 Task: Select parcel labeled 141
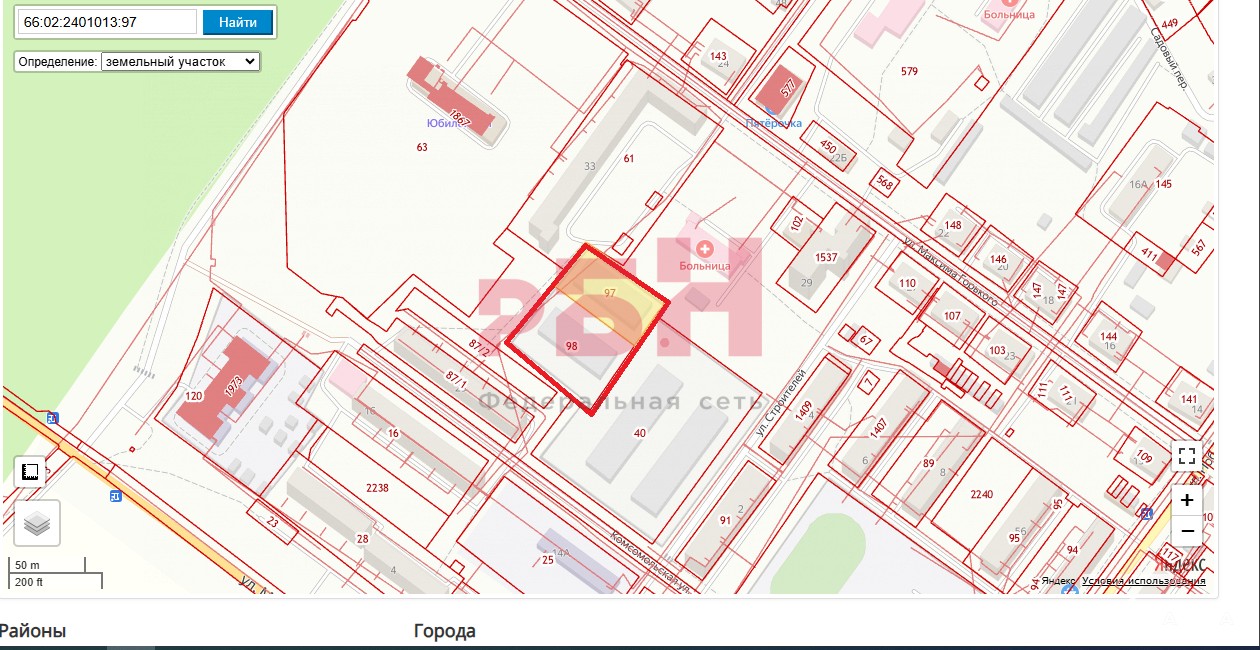[1189, 399]
